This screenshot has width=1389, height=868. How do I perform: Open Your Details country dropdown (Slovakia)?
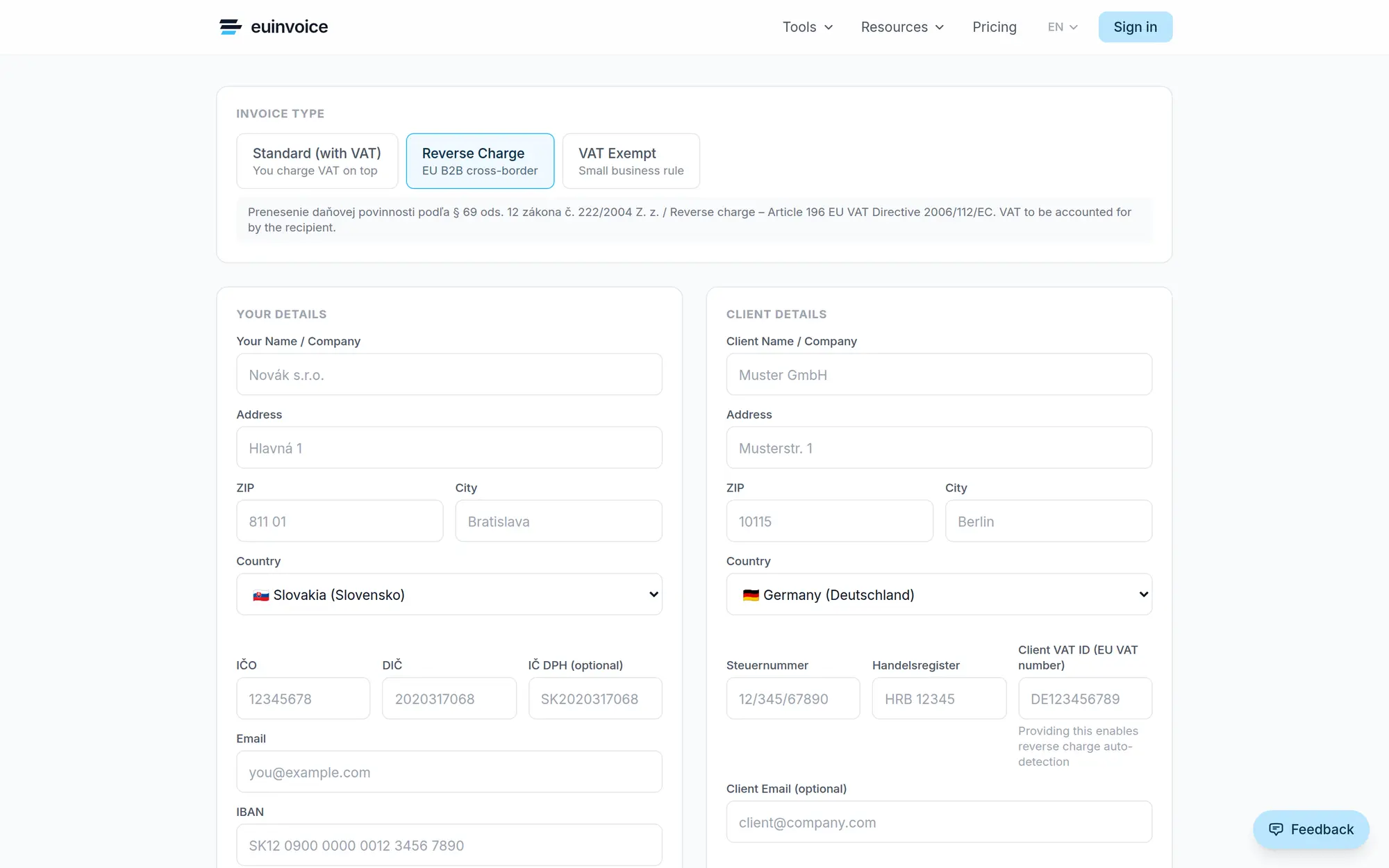coord(449,594)
